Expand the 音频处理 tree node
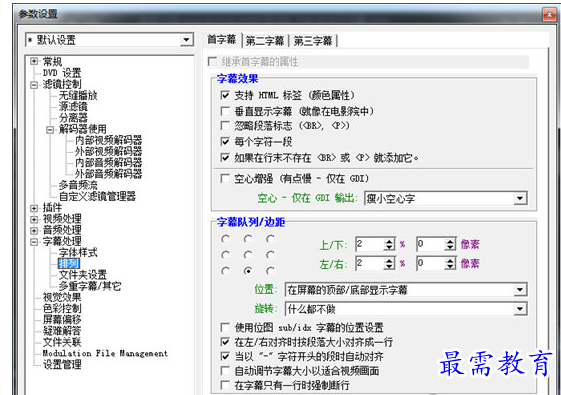The width and height of the screenshot is (561, 395). coord(34,230)
